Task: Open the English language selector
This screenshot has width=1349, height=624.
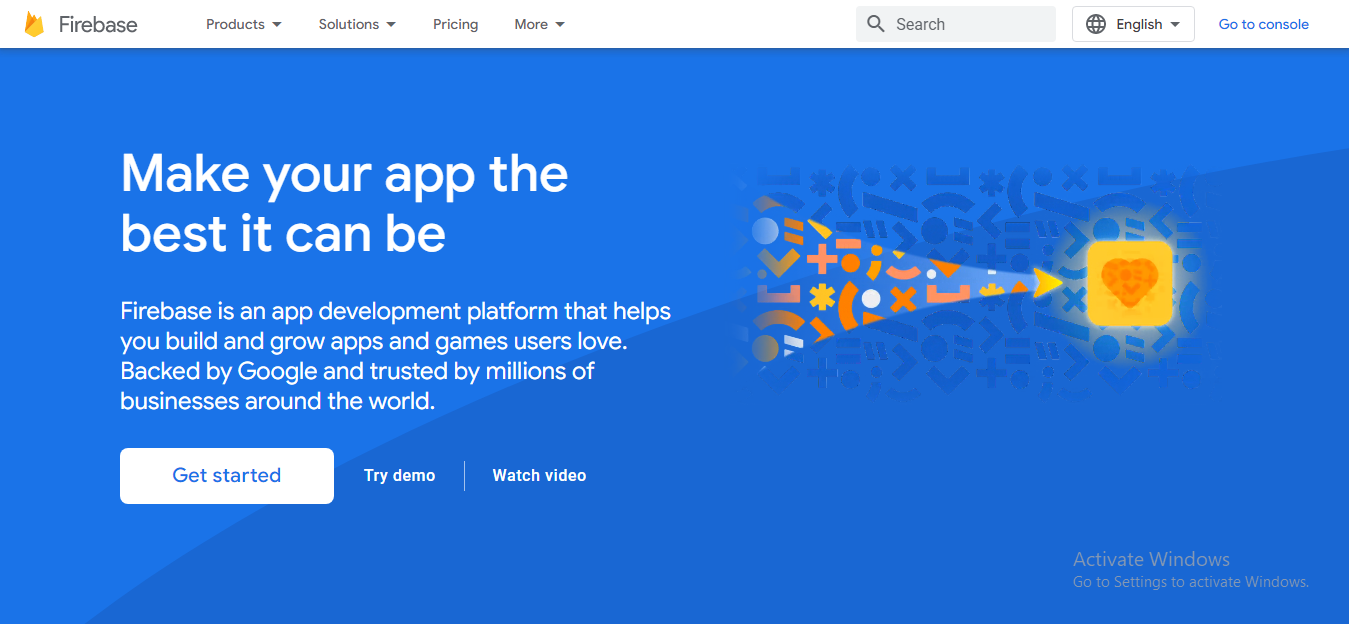Action: click(1133, 24)
